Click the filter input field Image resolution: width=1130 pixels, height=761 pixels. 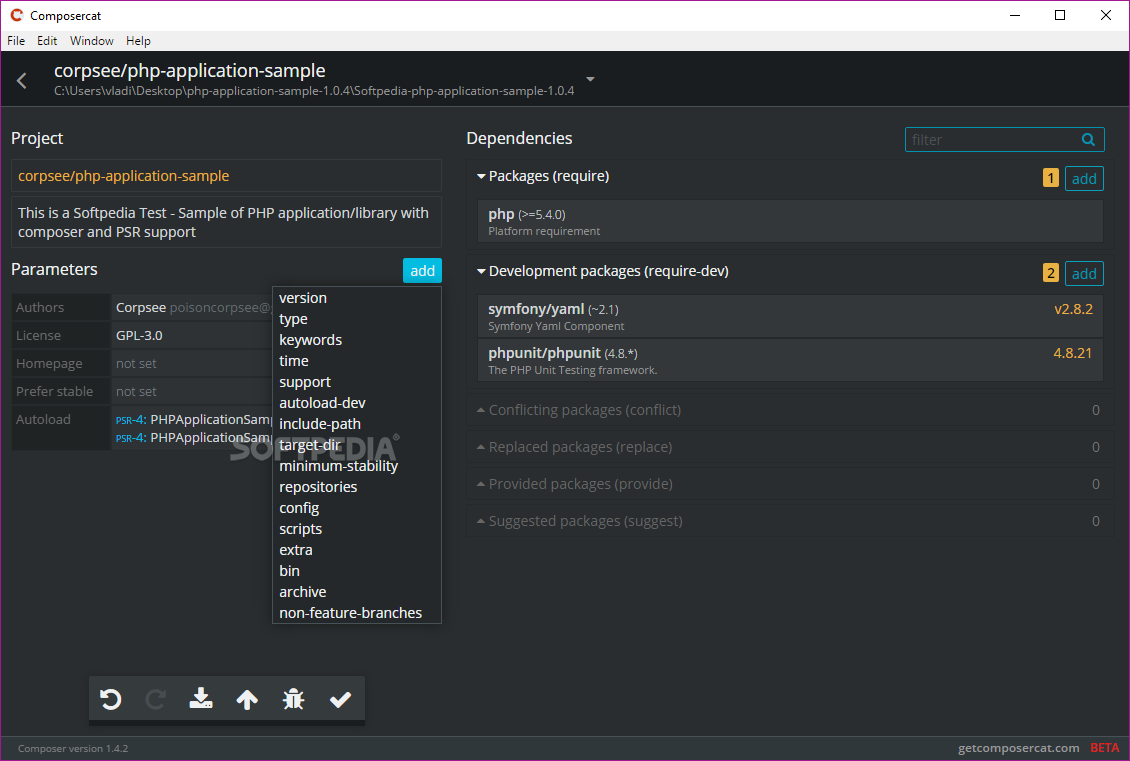pyautogui.click(x=1005, y=140)
